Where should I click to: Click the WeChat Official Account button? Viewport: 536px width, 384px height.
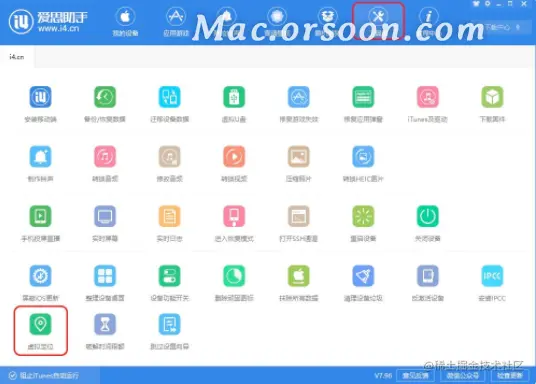tap(463, 375)
